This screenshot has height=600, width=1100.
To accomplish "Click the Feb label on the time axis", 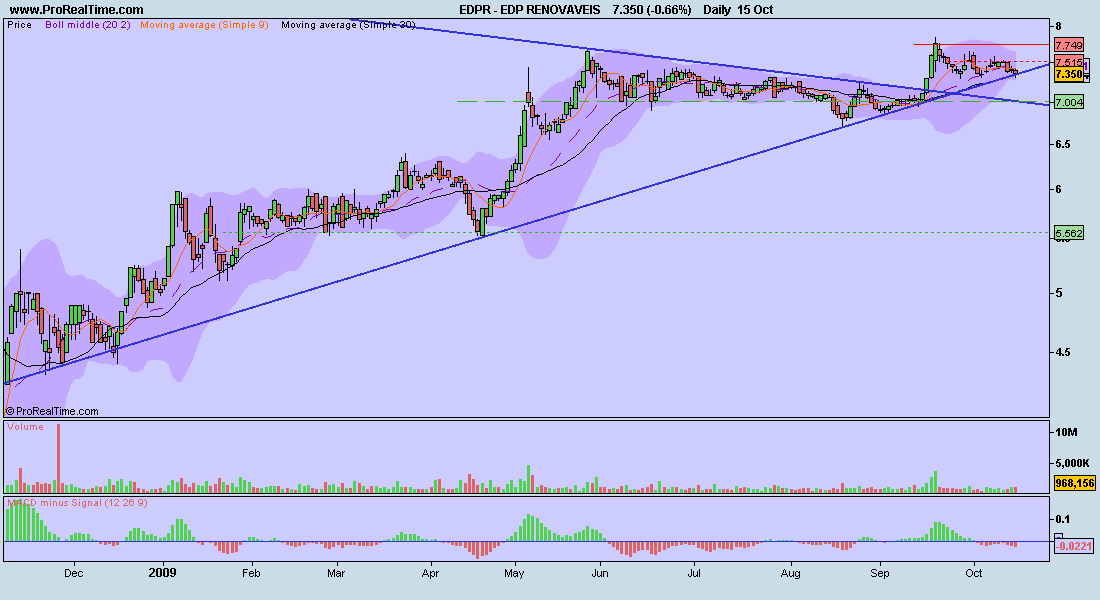I will point(251,573).
